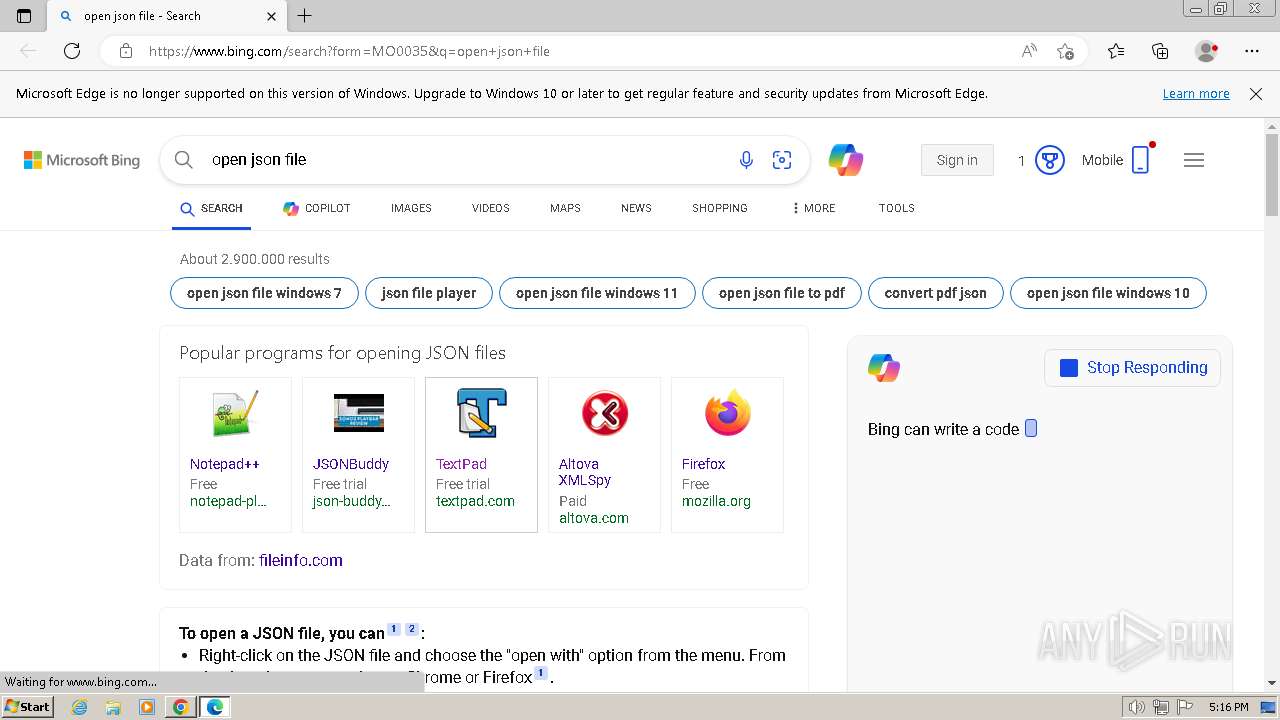Open the JSONBuddy link
The image size is (1280, 720).
pyautogui.click(x=351, y=464)
